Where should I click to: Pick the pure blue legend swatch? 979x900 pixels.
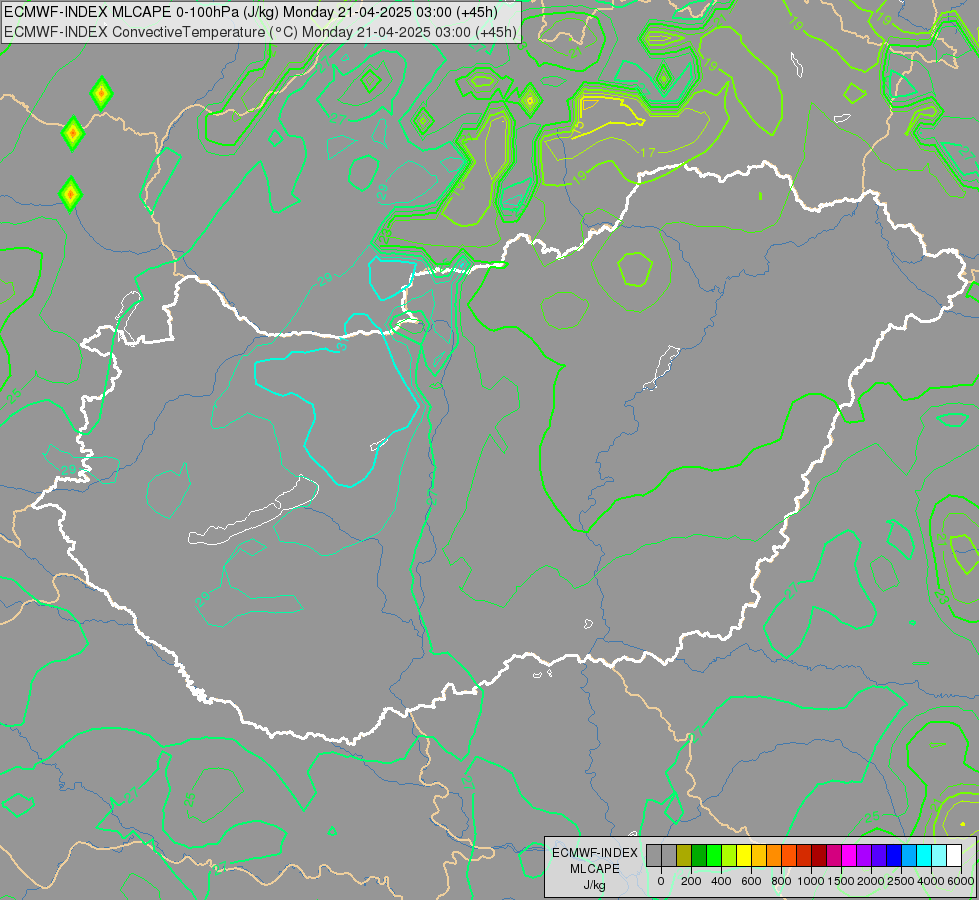[x=894, y=855]
